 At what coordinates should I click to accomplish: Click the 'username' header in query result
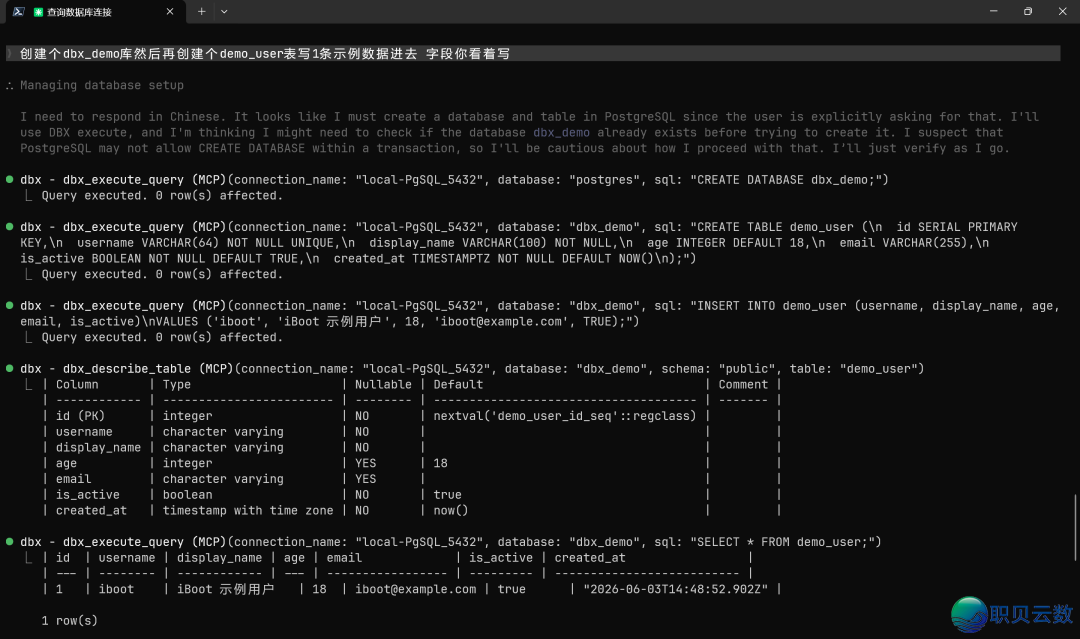tap(127, 558)
